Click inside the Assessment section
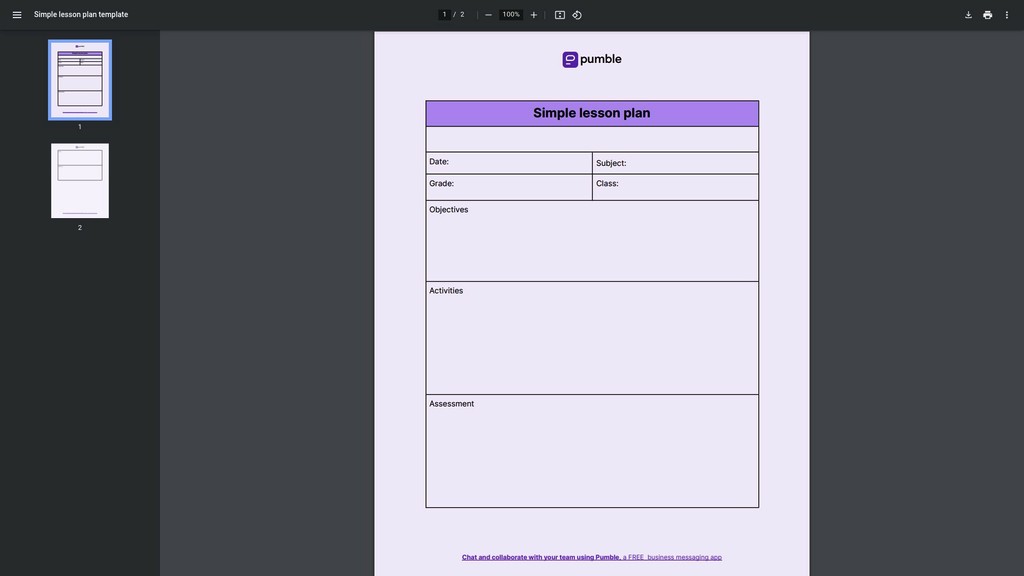1024x576 pixels. (592, 450)
